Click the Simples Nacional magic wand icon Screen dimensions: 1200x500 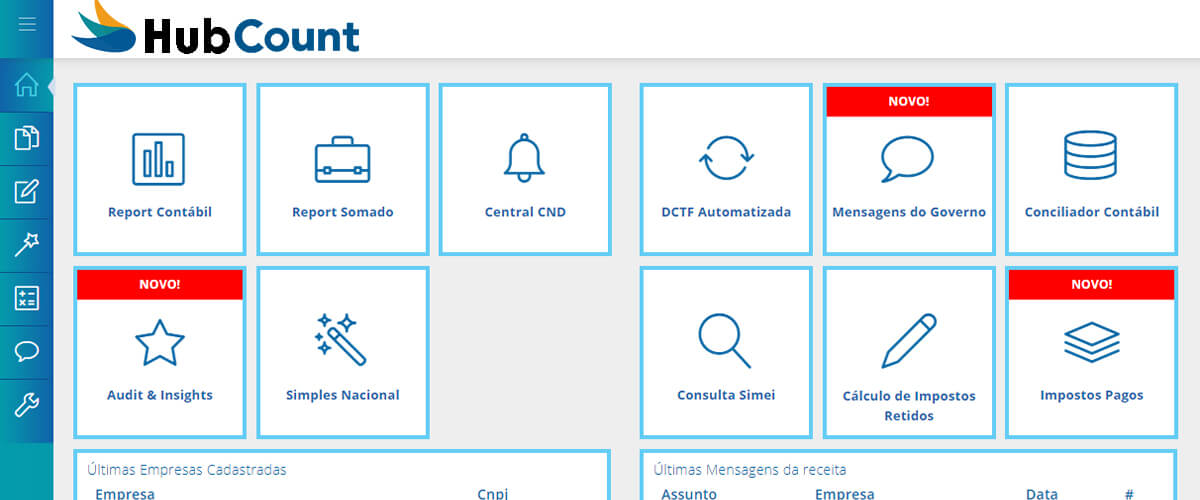point(343,340)
